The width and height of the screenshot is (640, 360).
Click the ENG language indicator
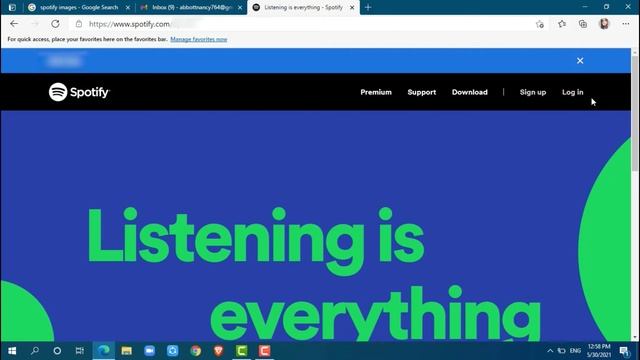coord(575,351)
